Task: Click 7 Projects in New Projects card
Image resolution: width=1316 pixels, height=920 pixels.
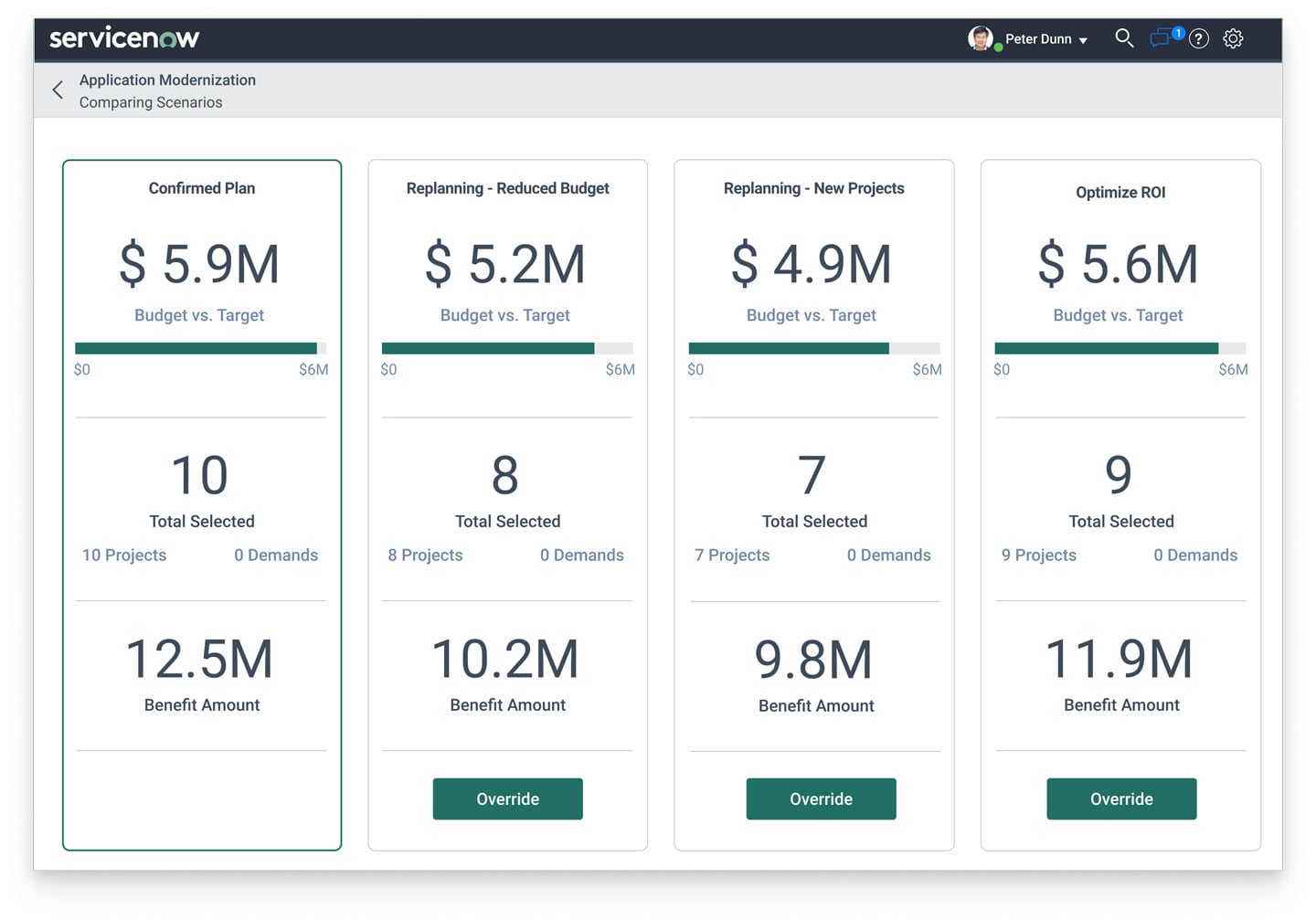Action: pyautogui.click(x=732, y=555)
